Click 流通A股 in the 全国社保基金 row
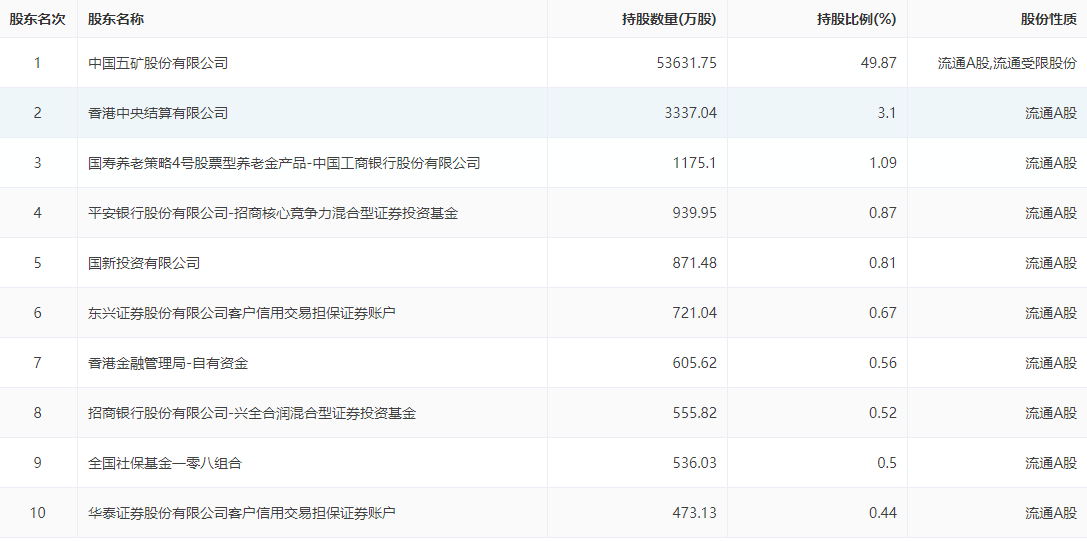This screenshot has height=541, width=1087. (x=1051, y=463)
